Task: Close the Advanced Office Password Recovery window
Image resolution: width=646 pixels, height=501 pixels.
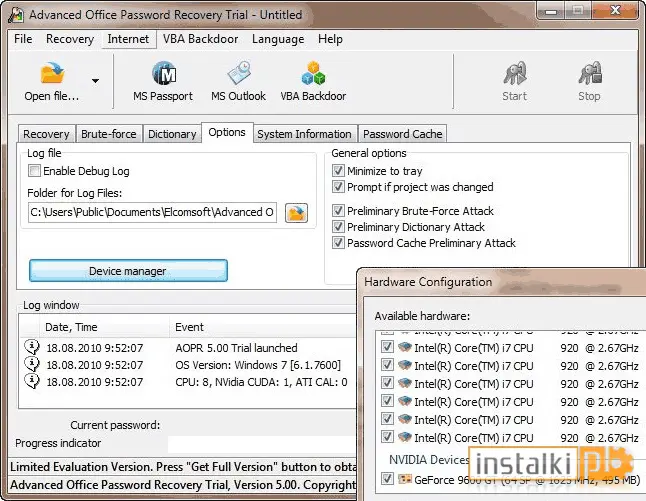Action: pyautogui.click(x=616, y=11)
